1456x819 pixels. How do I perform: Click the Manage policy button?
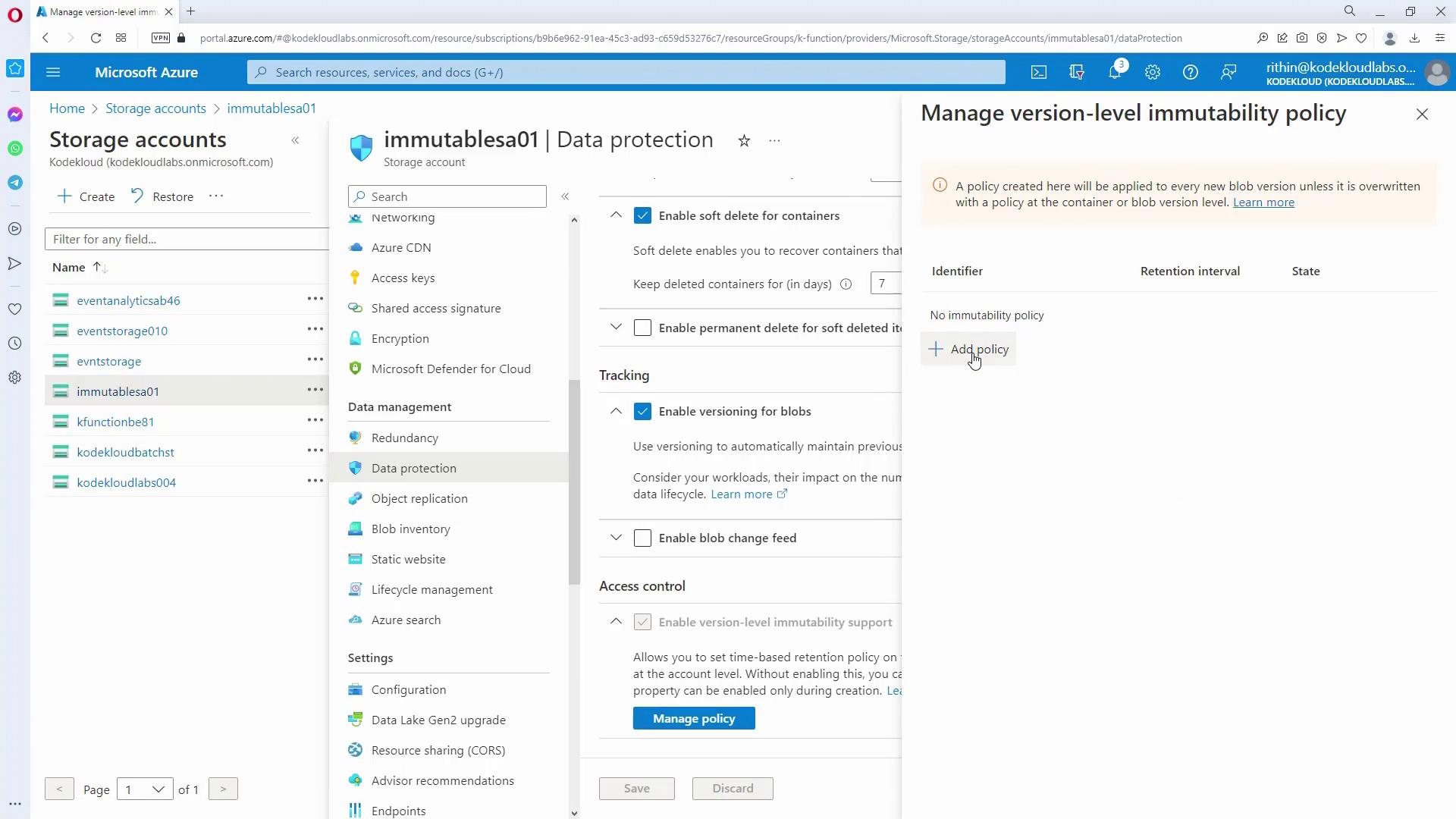[x=693, y=718]
